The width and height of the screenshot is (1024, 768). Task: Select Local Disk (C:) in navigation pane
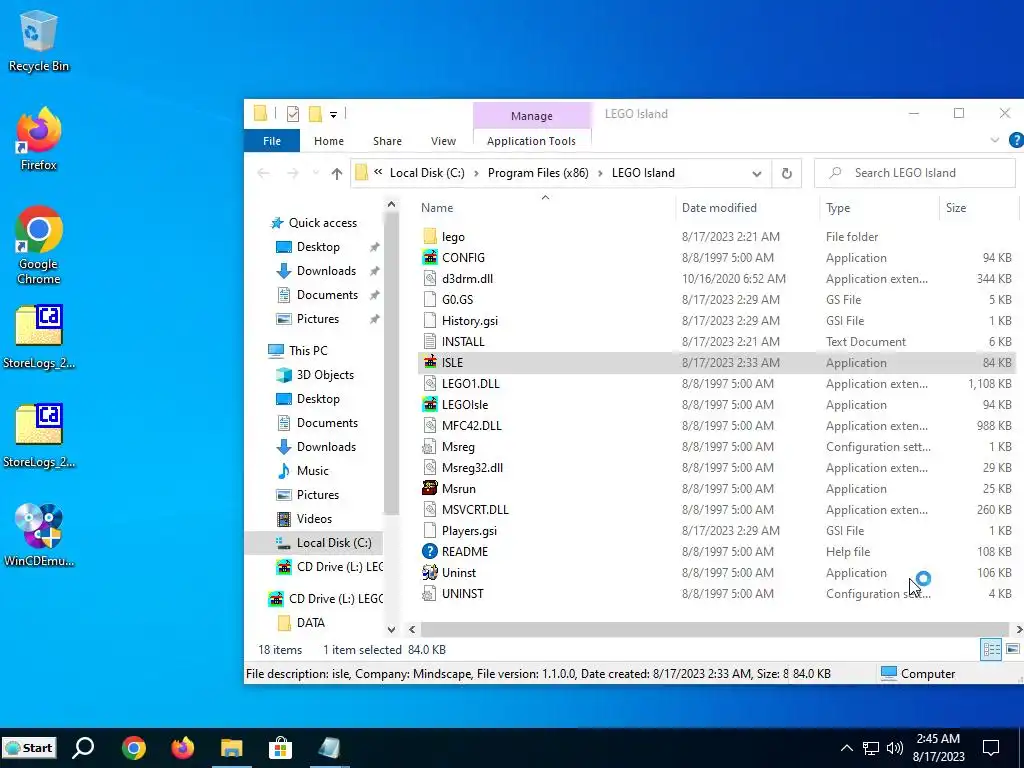314,543
